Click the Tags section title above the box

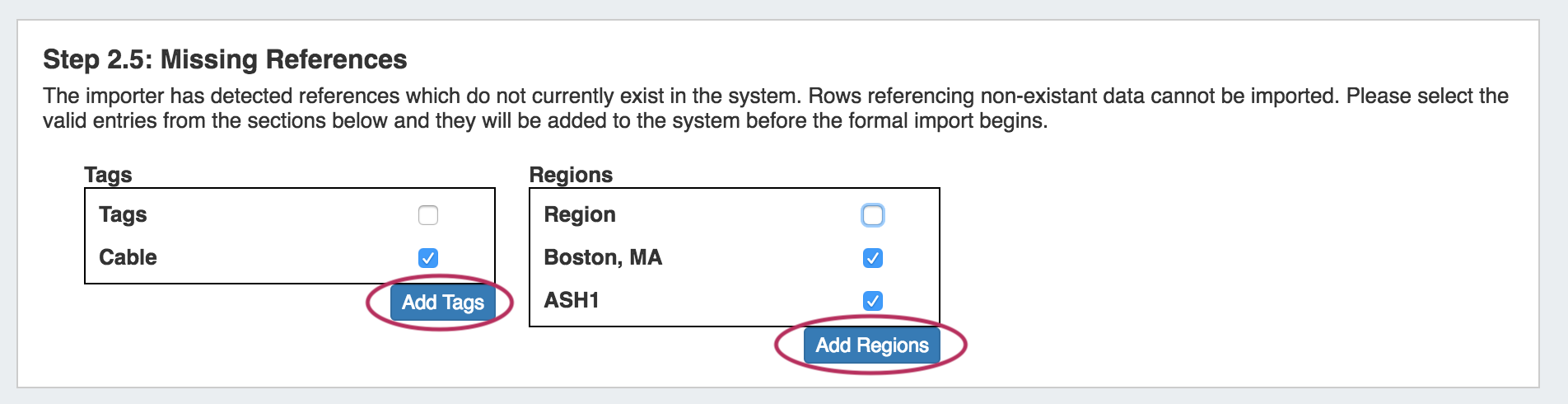[x=108, y=175]
